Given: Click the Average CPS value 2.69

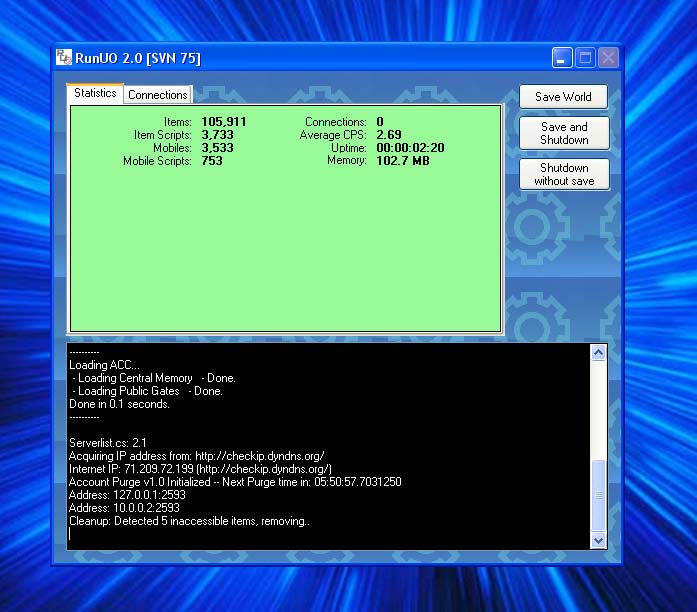Looking at the screenshot, I should [389, 135].
